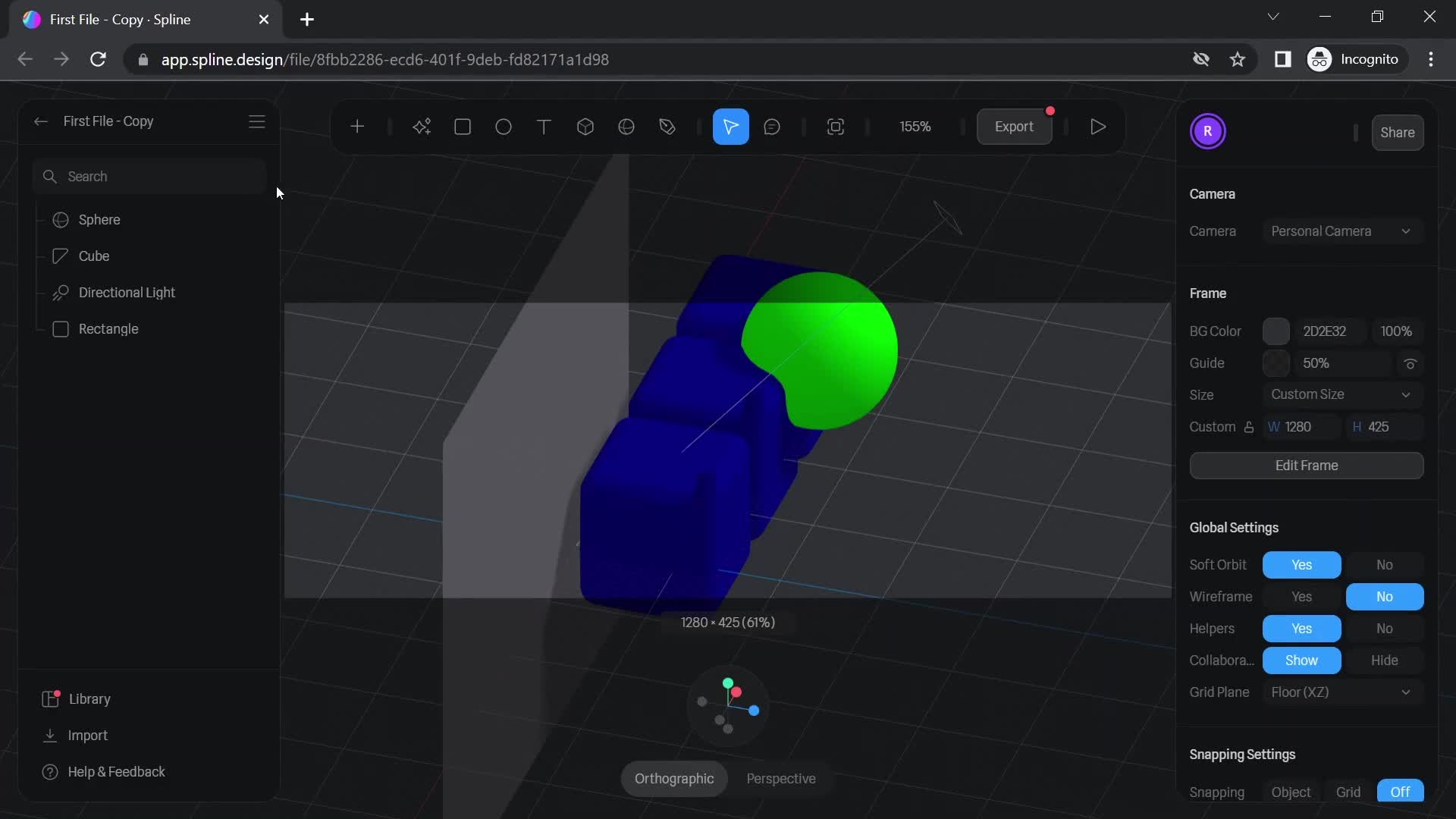Select the Sphere layer item
Screen dimensions: 1456x819
pyautogui.click(x=100, y=219)
